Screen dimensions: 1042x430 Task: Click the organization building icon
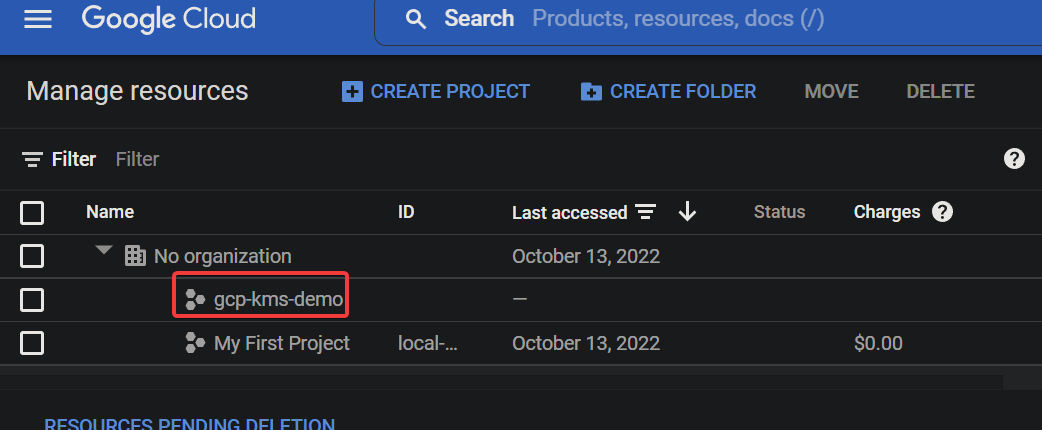pyautogui.click(x=135, y=256)
